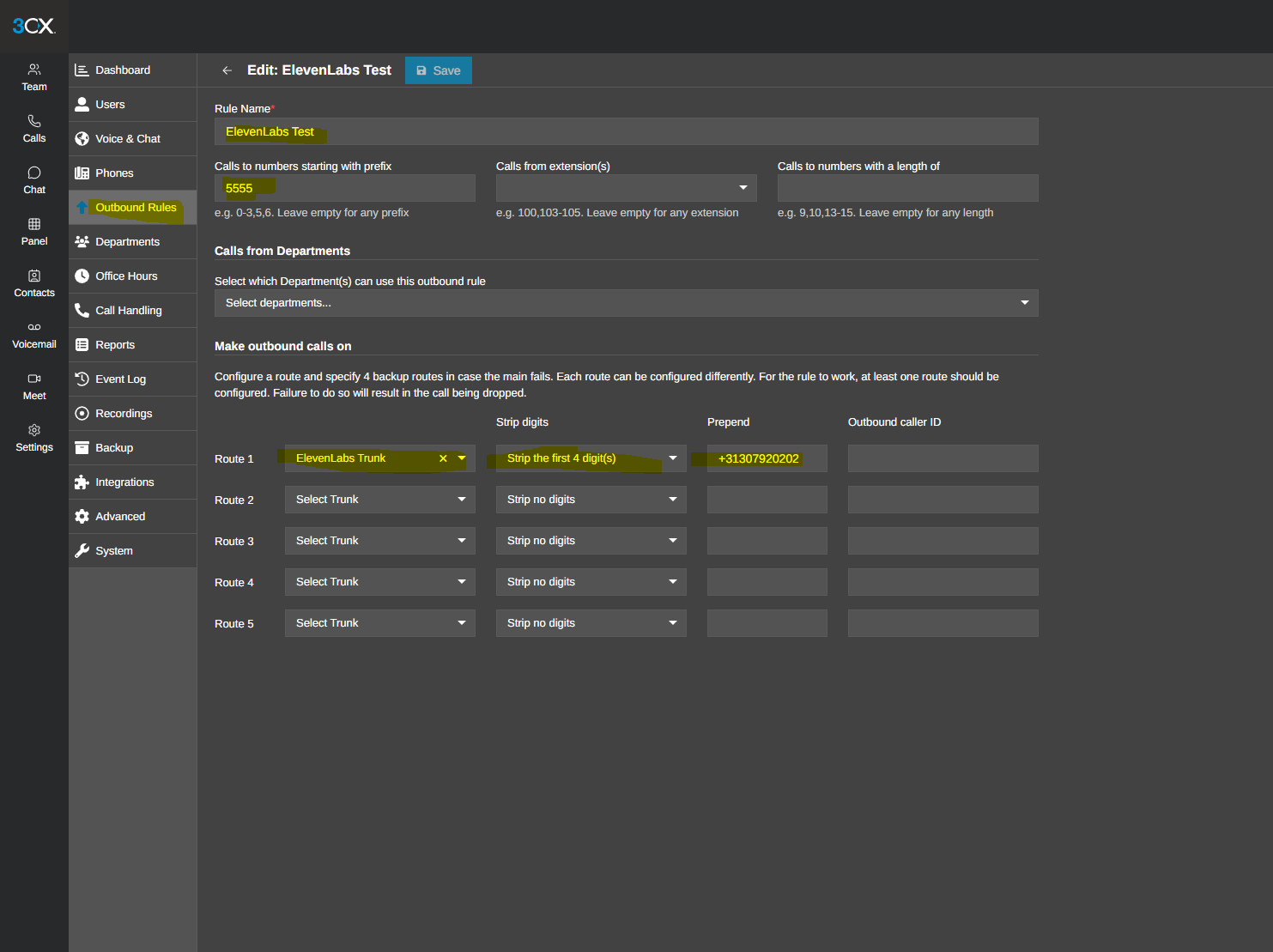Open the Route 3 Select Trunk dropdown
Image resolution: width=1273 pixels, height=952 pixels.
(x=380, y=541)
